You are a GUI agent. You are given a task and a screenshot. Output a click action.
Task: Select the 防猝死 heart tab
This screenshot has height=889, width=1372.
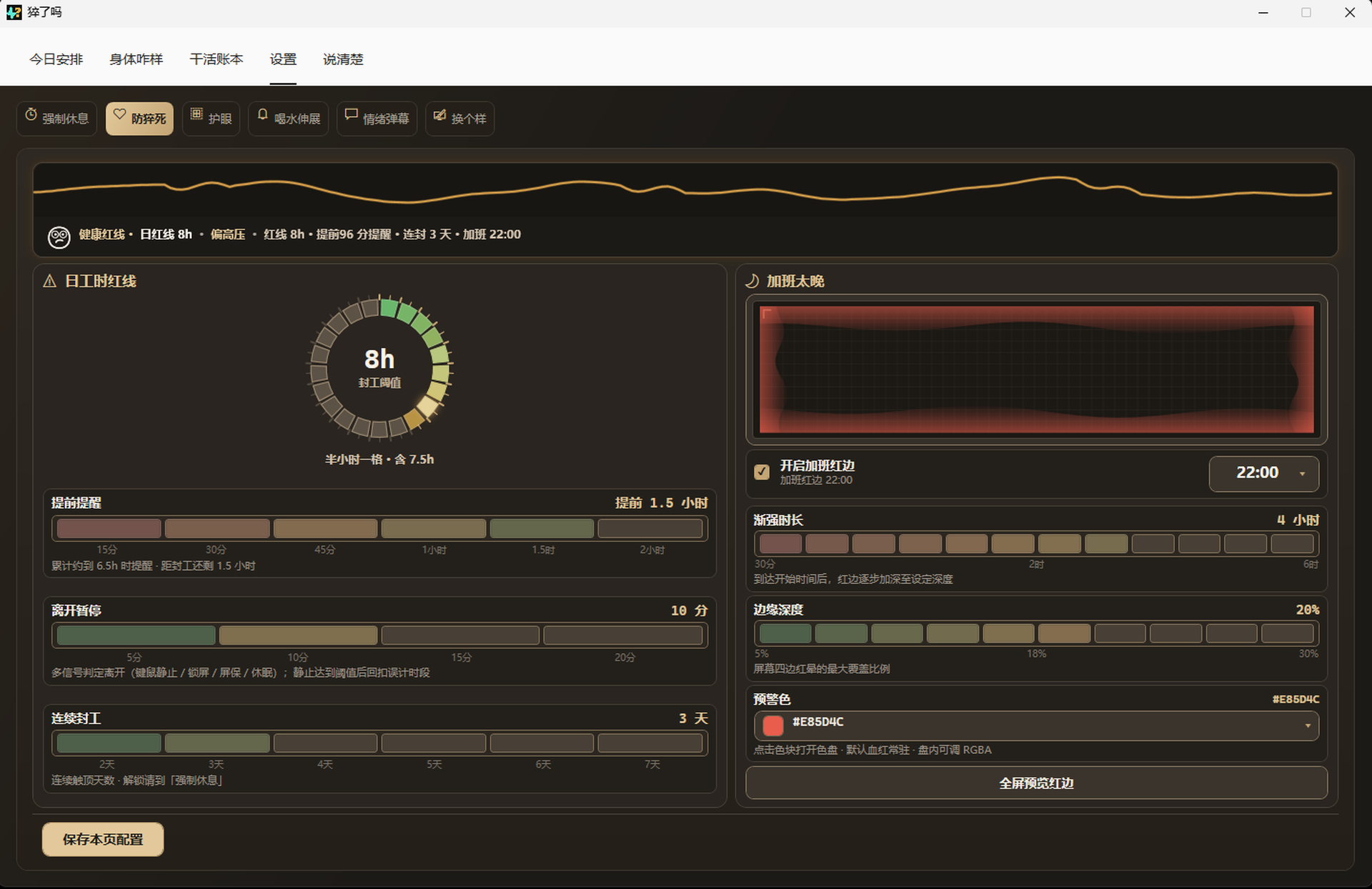pos(139,118)
